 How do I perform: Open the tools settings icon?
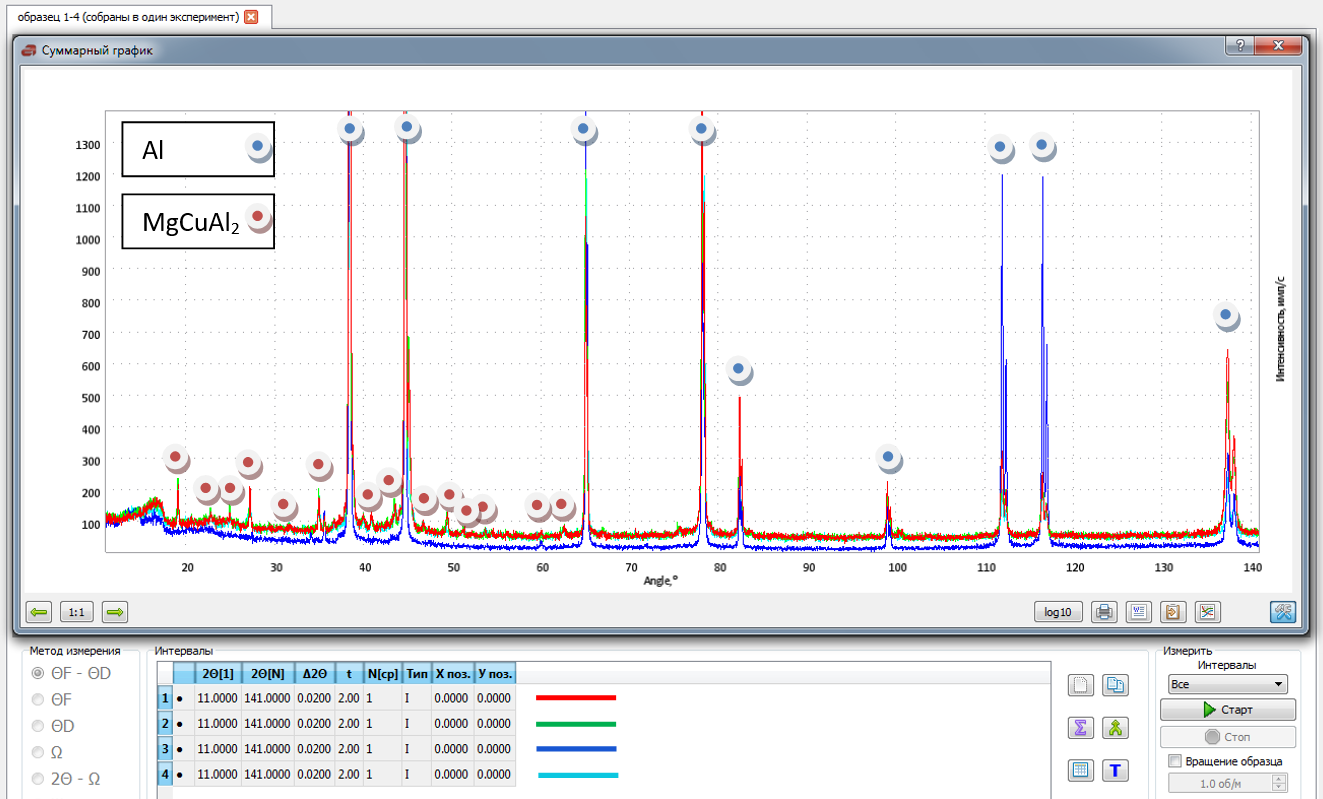pyautogui.click(x=1282, y=612)
